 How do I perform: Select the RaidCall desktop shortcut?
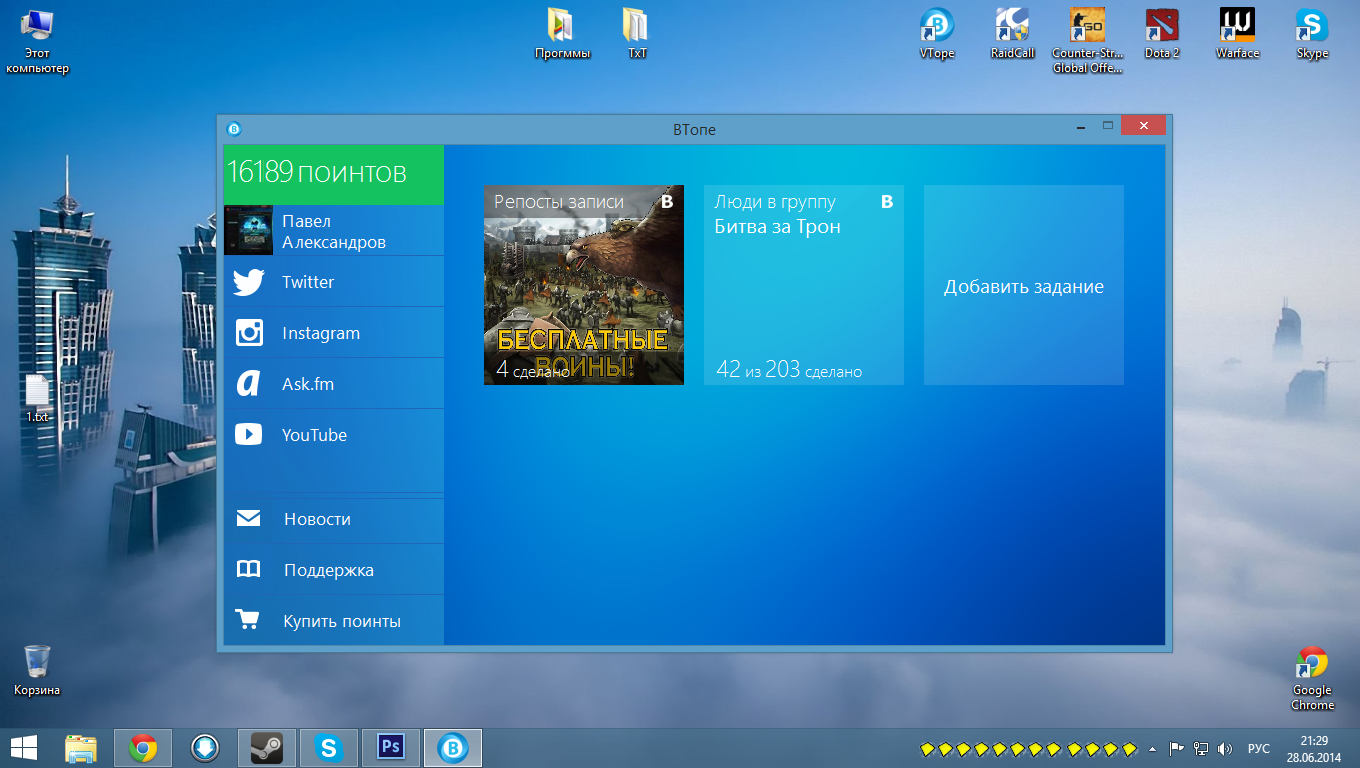tap(1012, 34)
